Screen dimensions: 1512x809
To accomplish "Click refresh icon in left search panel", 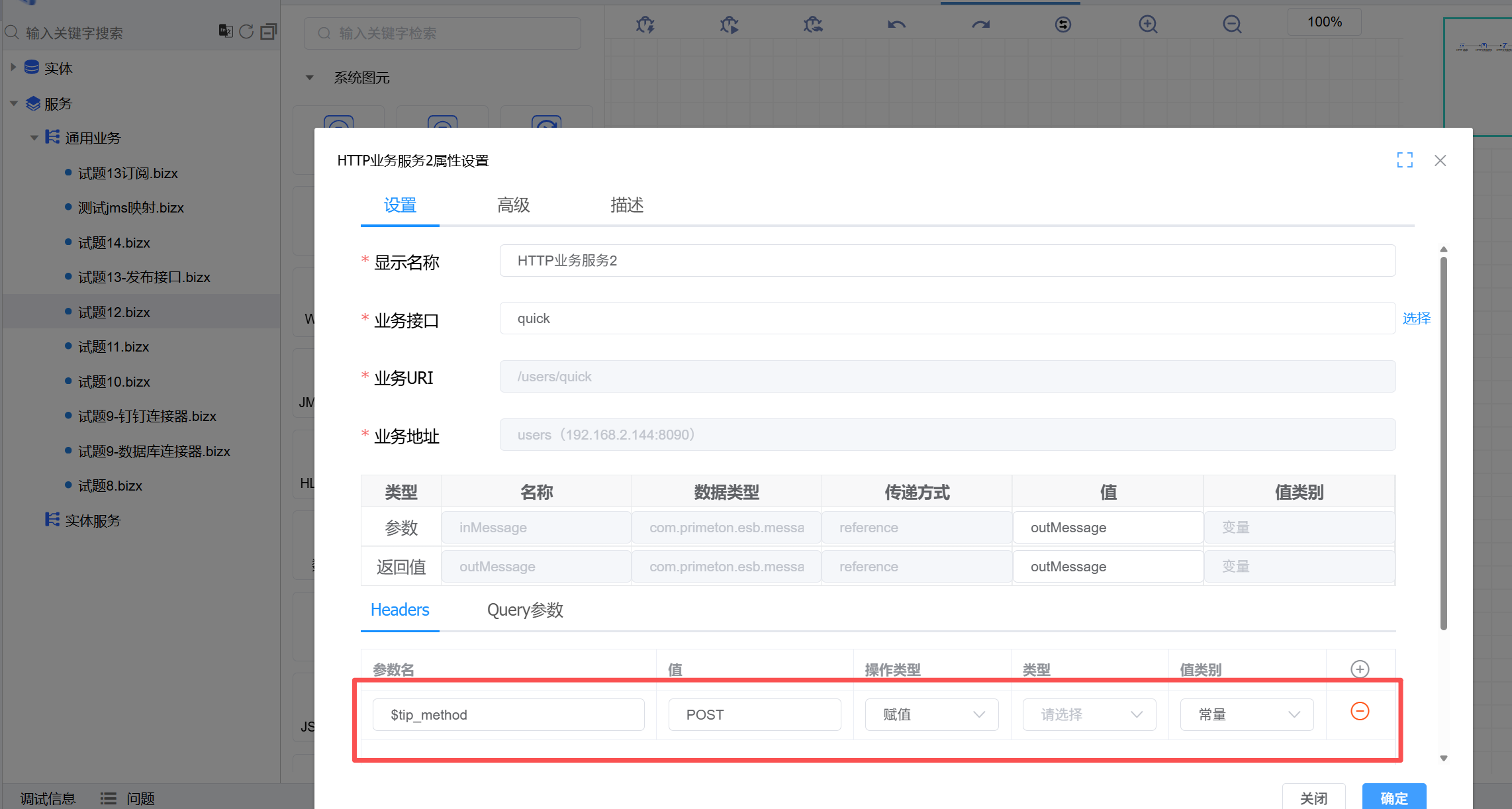I will point(246,32).
